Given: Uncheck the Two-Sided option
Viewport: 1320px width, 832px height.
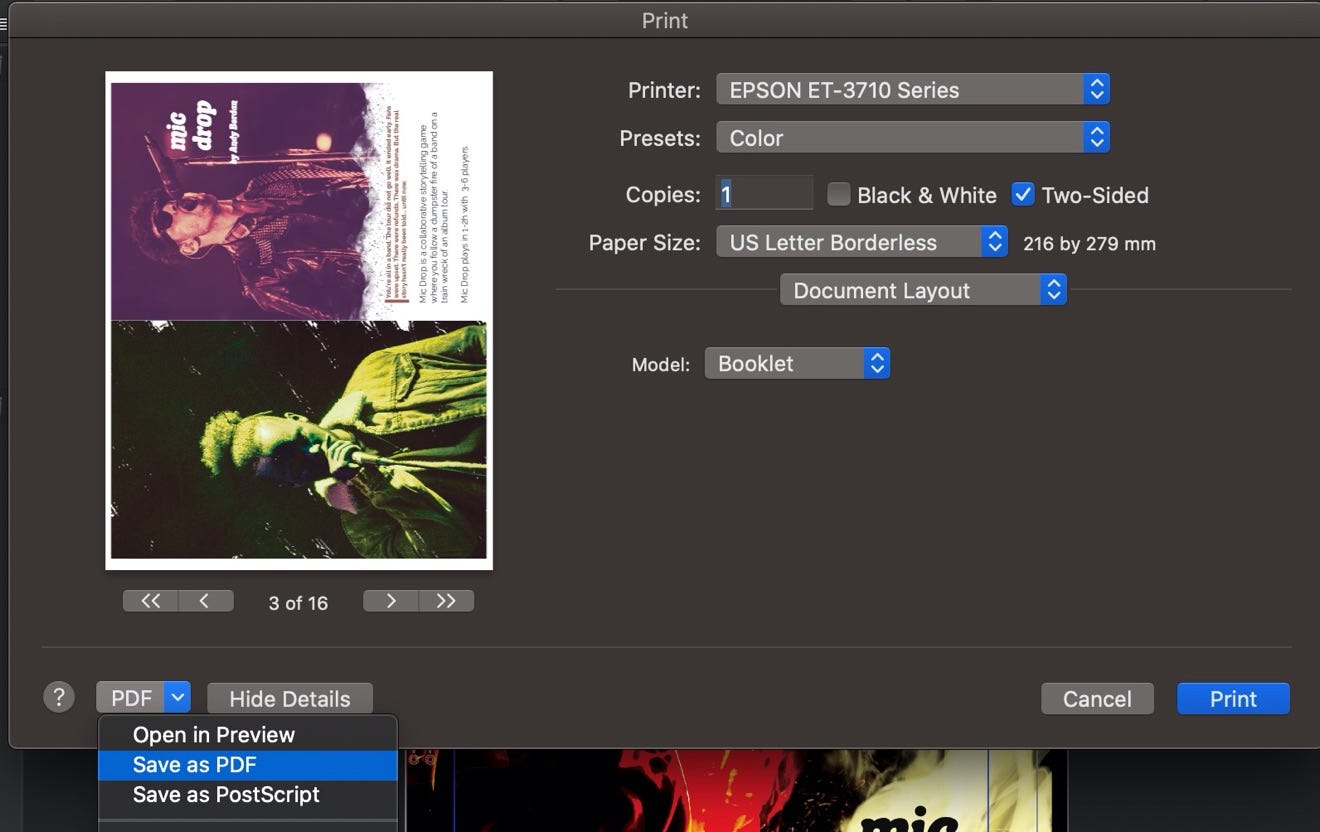Looking at the screenshot, I should tap(1022, 194).
